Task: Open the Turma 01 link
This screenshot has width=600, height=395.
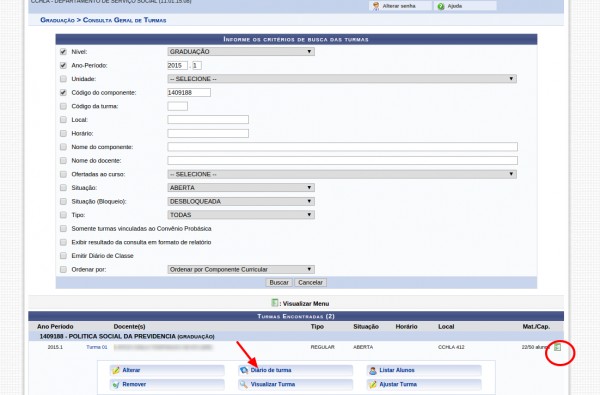Action: click(x=97, y=347)
